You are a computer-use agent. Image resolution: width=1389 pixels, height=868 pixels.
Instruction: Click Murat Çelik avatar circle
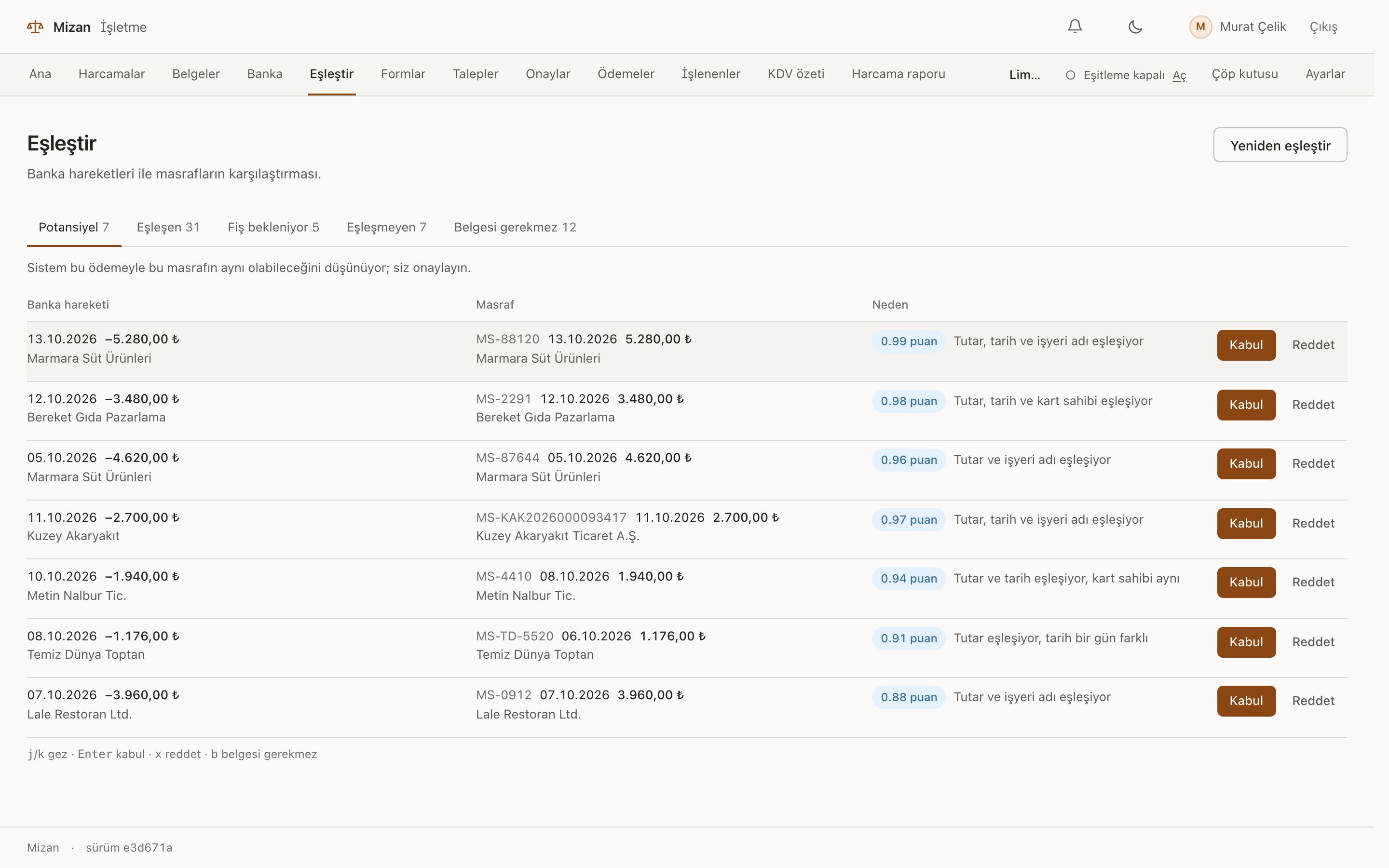coord(1200,27)
